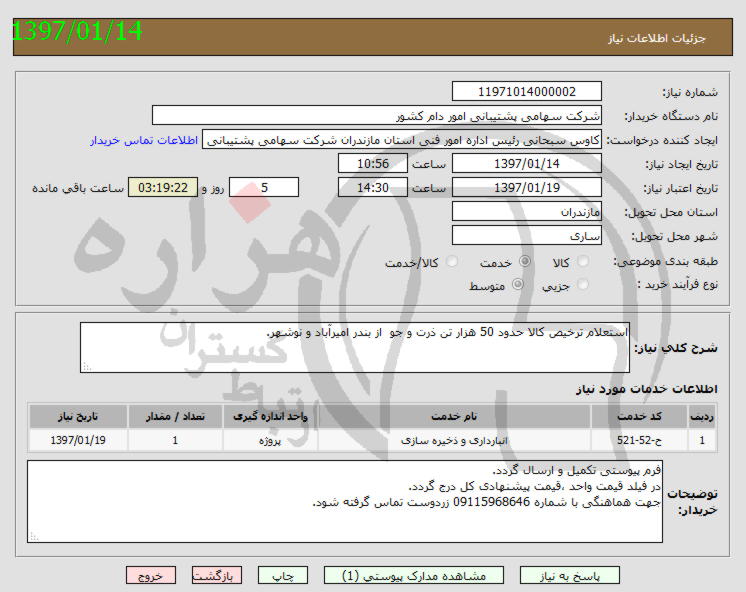Click service name انبارداری و ذخیره سازی
Image resolution: width=746 pixels, height=592 pixels.
pyautogui.click(x=454, y=441)
